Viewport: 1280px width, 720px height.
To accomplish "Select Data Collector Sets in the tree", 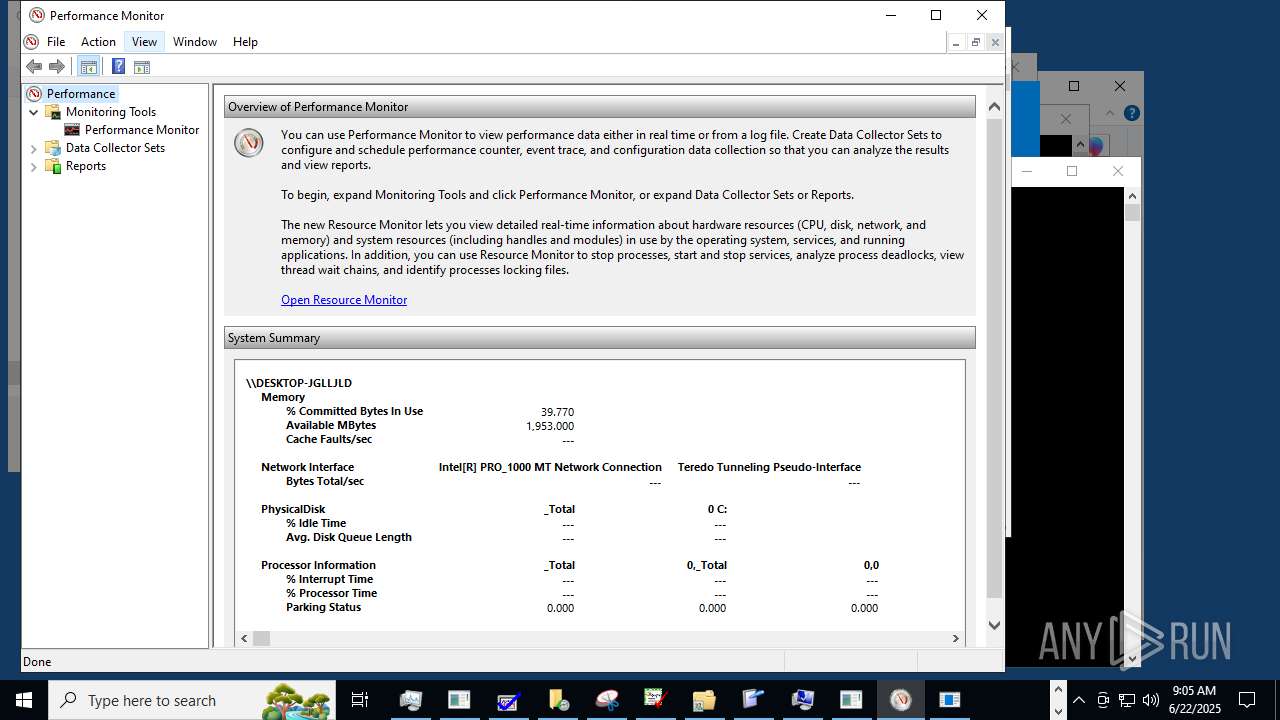I will [115, 148].
